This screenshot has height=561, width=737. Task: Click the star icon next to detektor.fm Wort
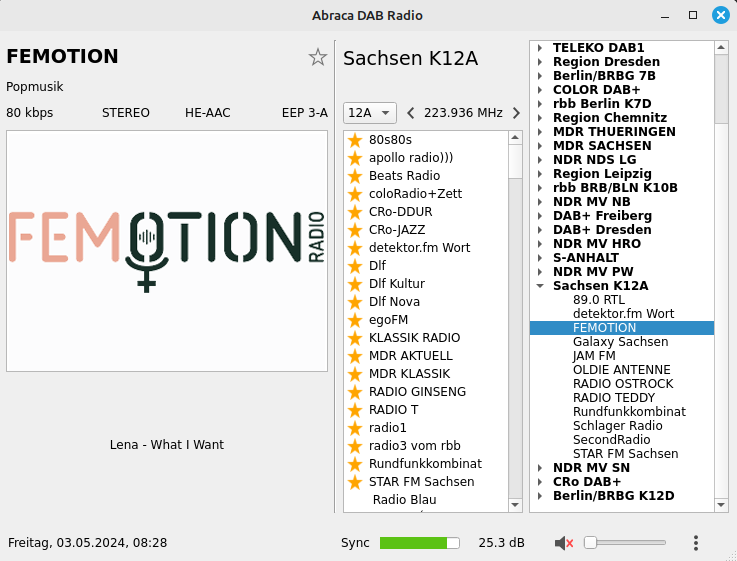click(355, 248)
